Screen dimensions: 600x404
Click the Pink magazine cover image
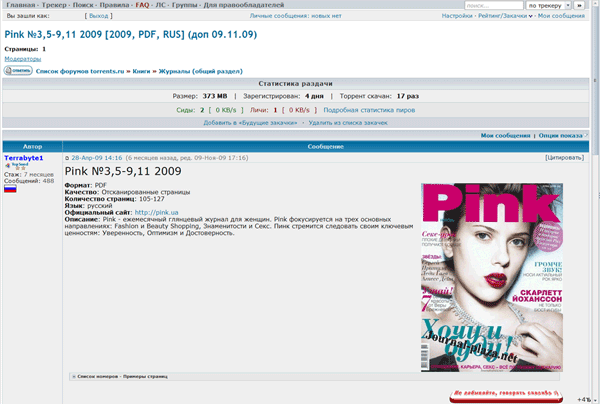point(492,277)
